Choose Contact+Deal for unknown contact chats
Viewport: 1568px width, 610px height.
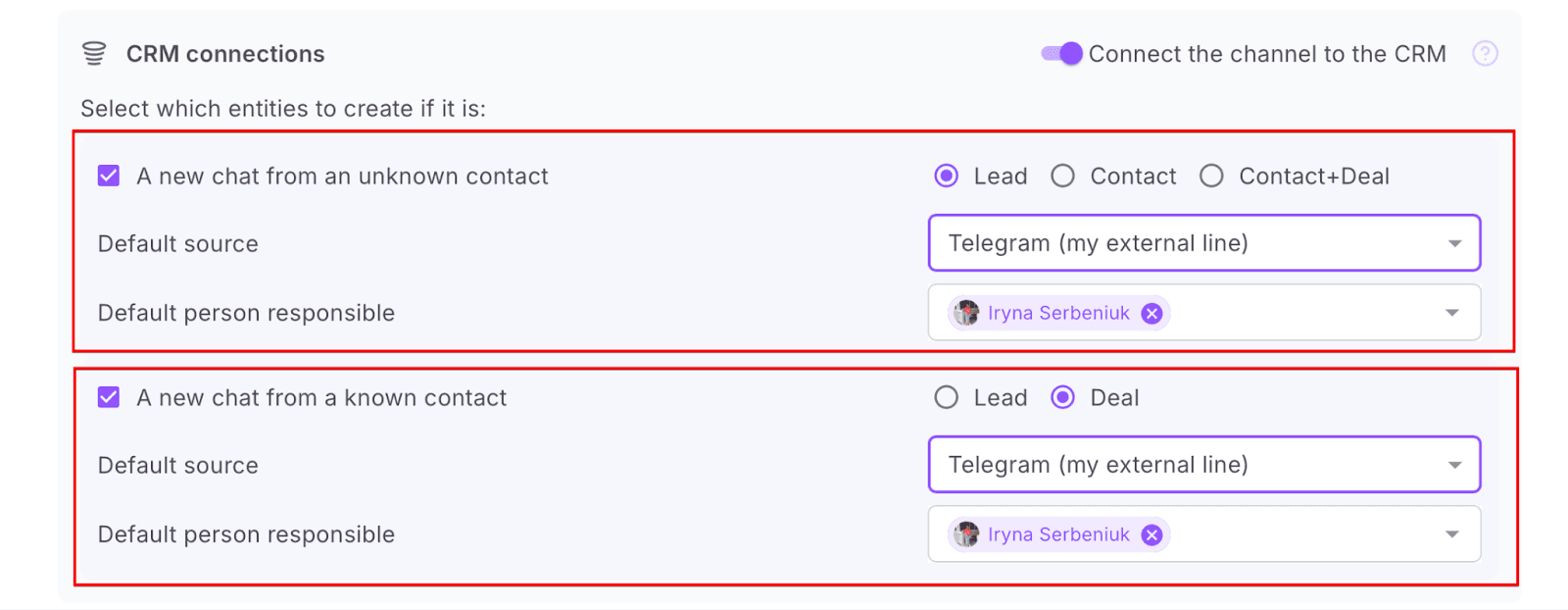1212,177
